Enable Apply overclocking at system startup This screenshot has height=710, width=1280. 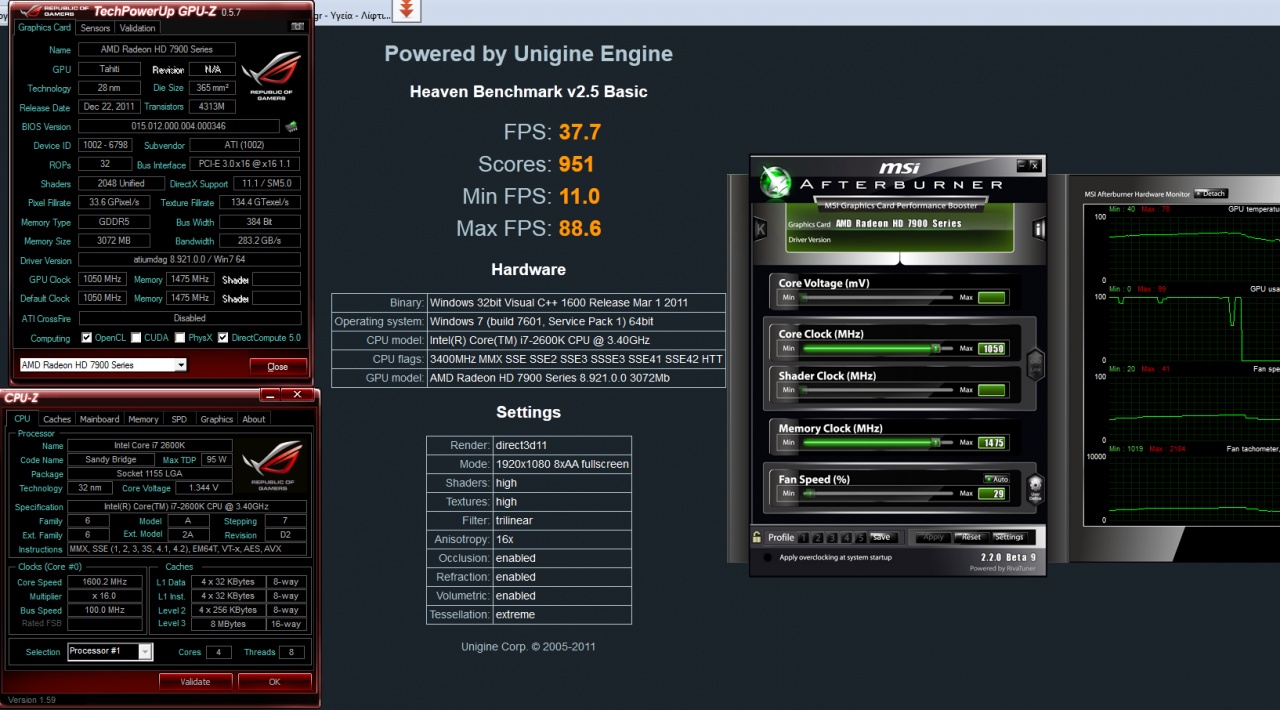768,558
